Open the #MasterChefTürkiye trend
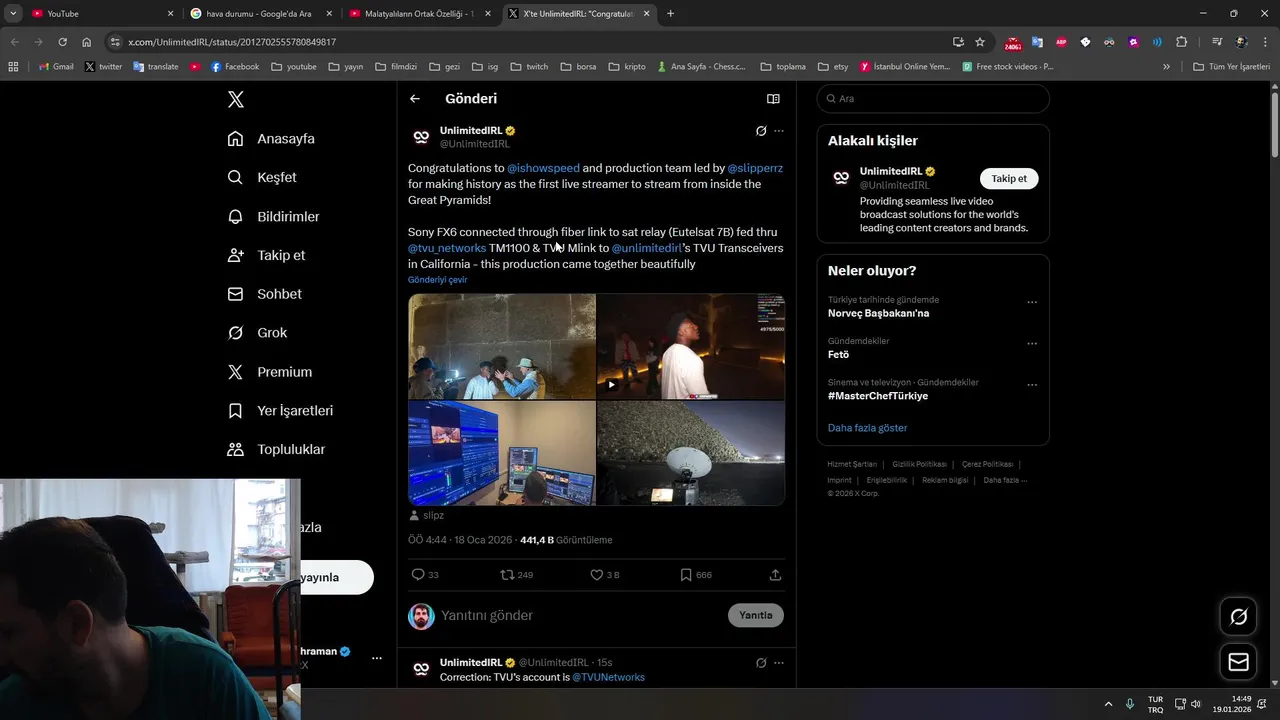The image size is (1280, 720). pos(877,396)
